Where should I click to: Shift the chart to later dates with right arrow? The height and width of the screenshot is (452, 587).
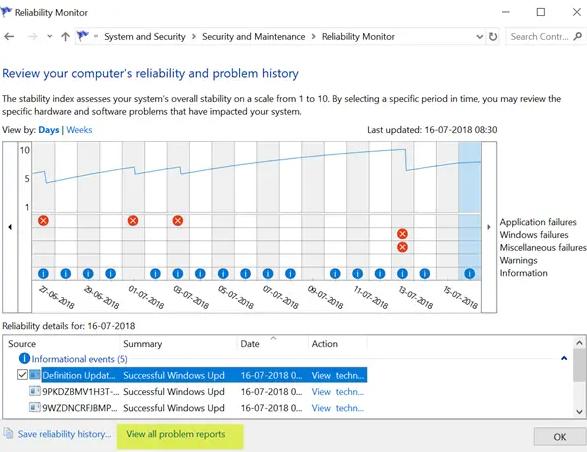pyautogui.click(x=489, y=227)
